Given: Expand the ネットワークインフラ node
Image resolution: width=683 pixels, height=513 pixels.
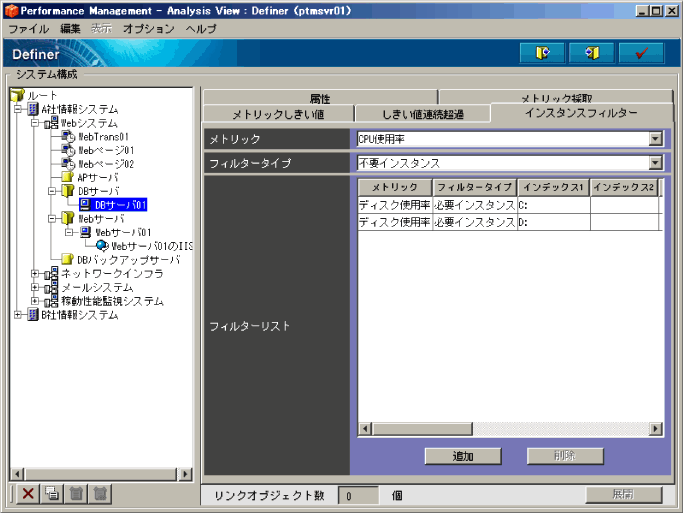Looking at the screenshot, I should [x=34, y=273].
